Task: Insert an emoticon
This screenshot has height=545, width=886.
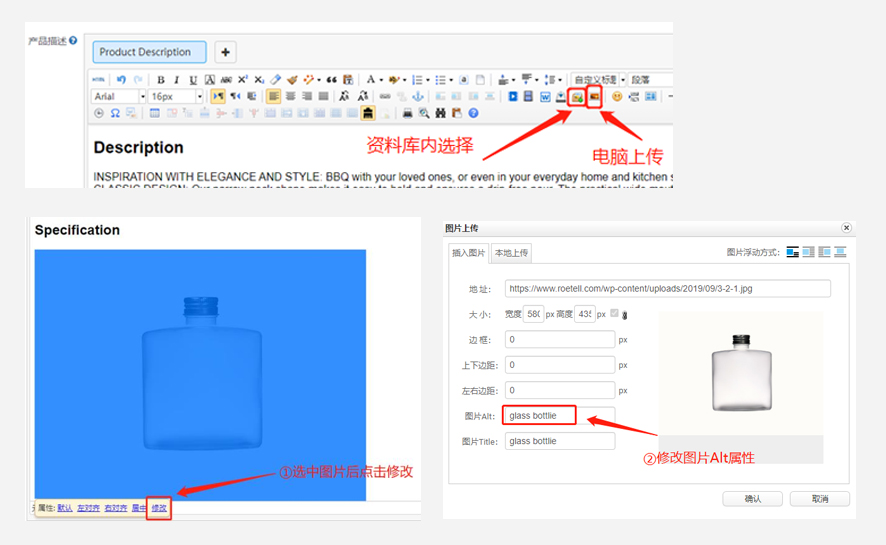Action: coord(617,97)
